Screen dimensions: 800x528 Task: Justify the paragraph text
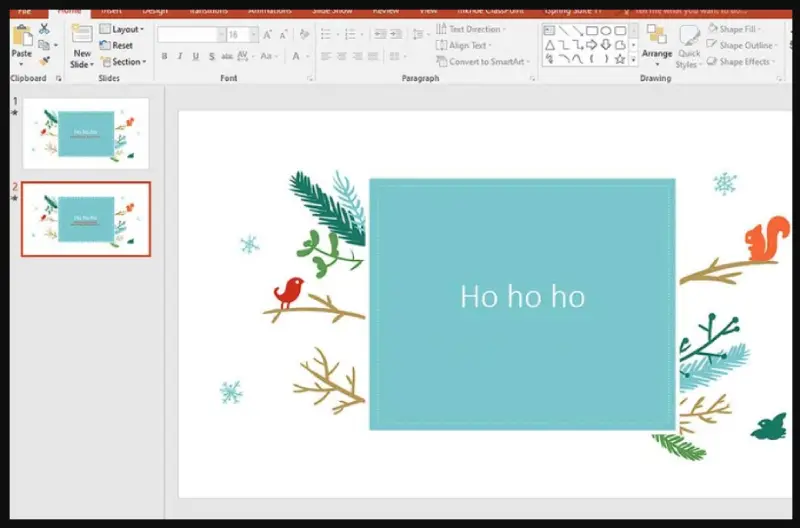(x=373, y=56)
